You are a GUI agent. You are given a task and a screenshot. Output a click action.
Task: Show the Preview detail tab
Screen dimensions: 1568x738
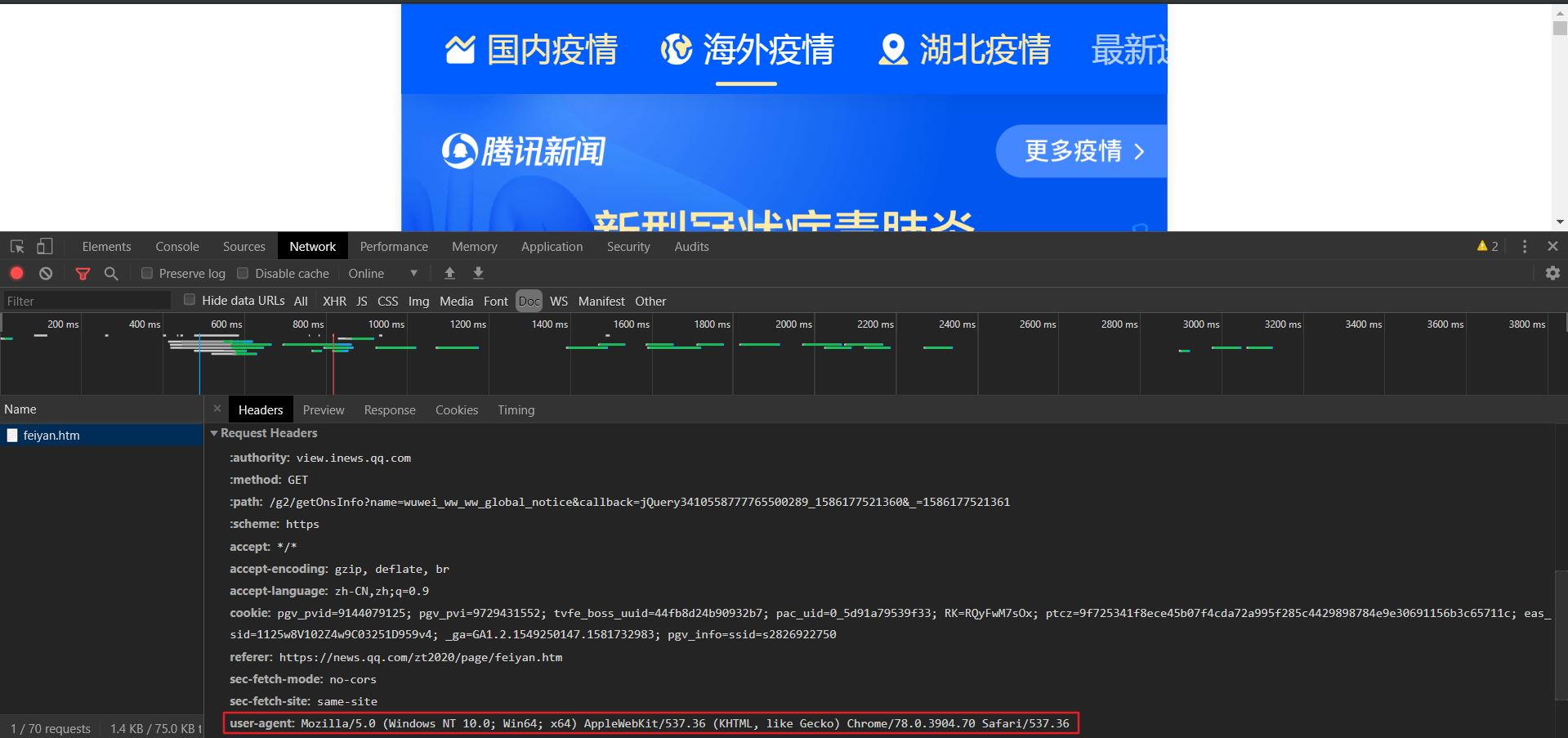tap(324, 409)
